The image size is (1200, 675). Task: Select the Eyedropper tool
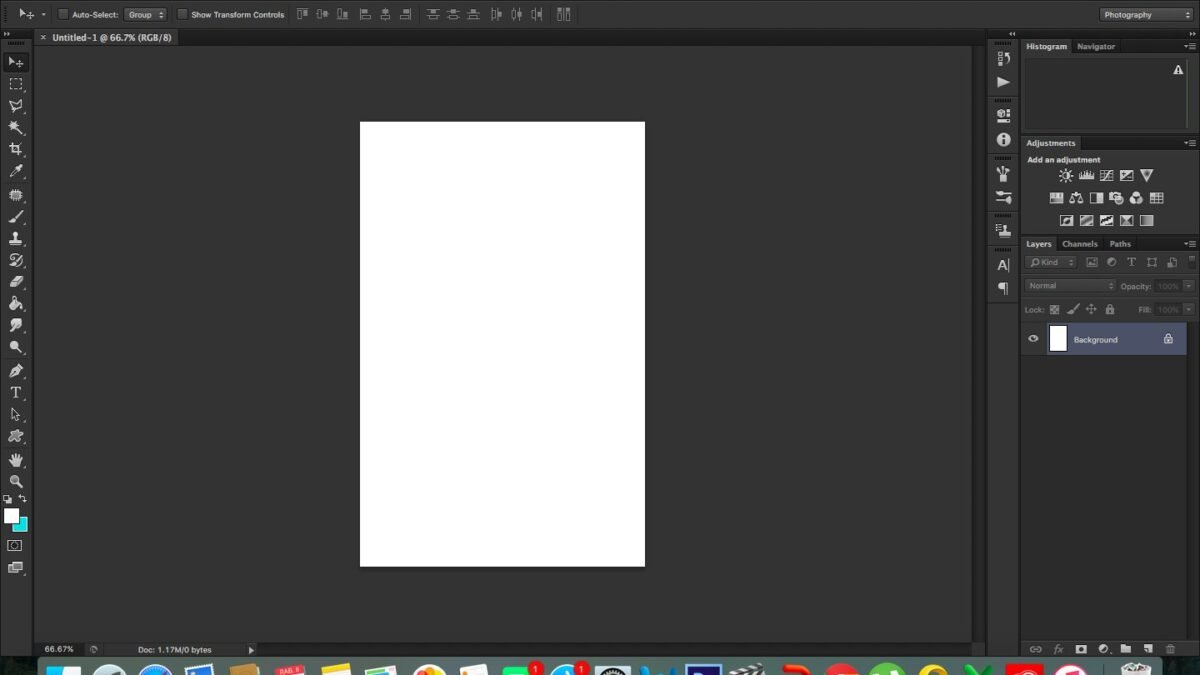(x=16, y=172)
